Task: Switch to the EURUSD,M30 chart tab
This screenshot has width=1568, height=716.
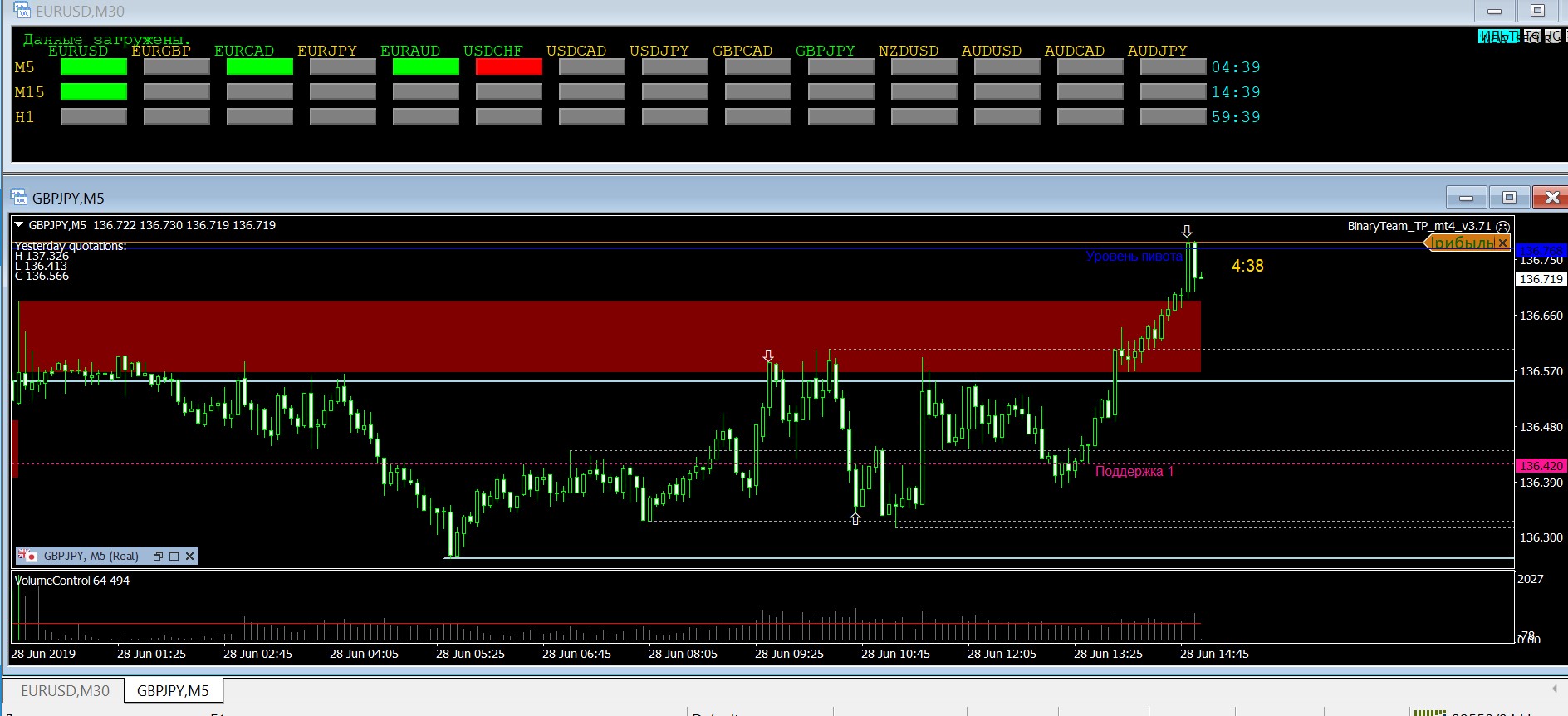Action: tap(65, 690)
